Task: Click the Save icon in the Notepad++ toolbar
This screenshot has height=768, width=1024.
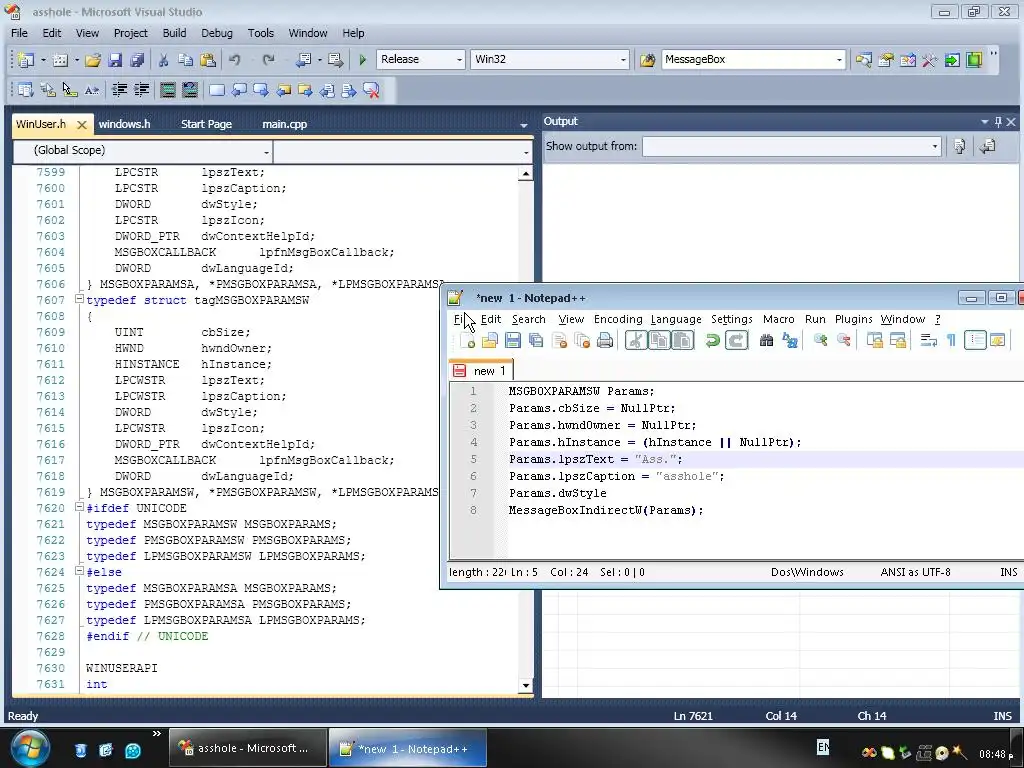Action: pyautogui.click(x=513, y=340)
